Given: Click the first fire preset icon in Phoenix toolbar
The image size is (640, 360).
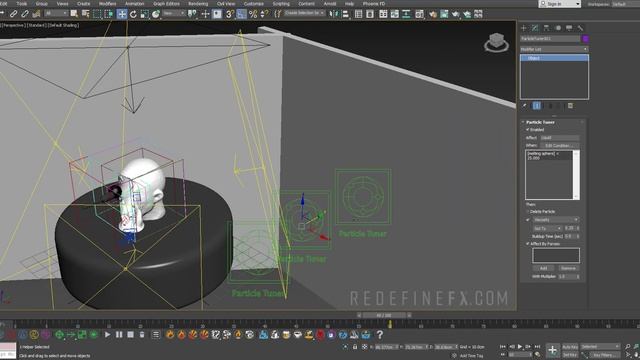Looking at the screenshot, I should click(x=170, y=335).
